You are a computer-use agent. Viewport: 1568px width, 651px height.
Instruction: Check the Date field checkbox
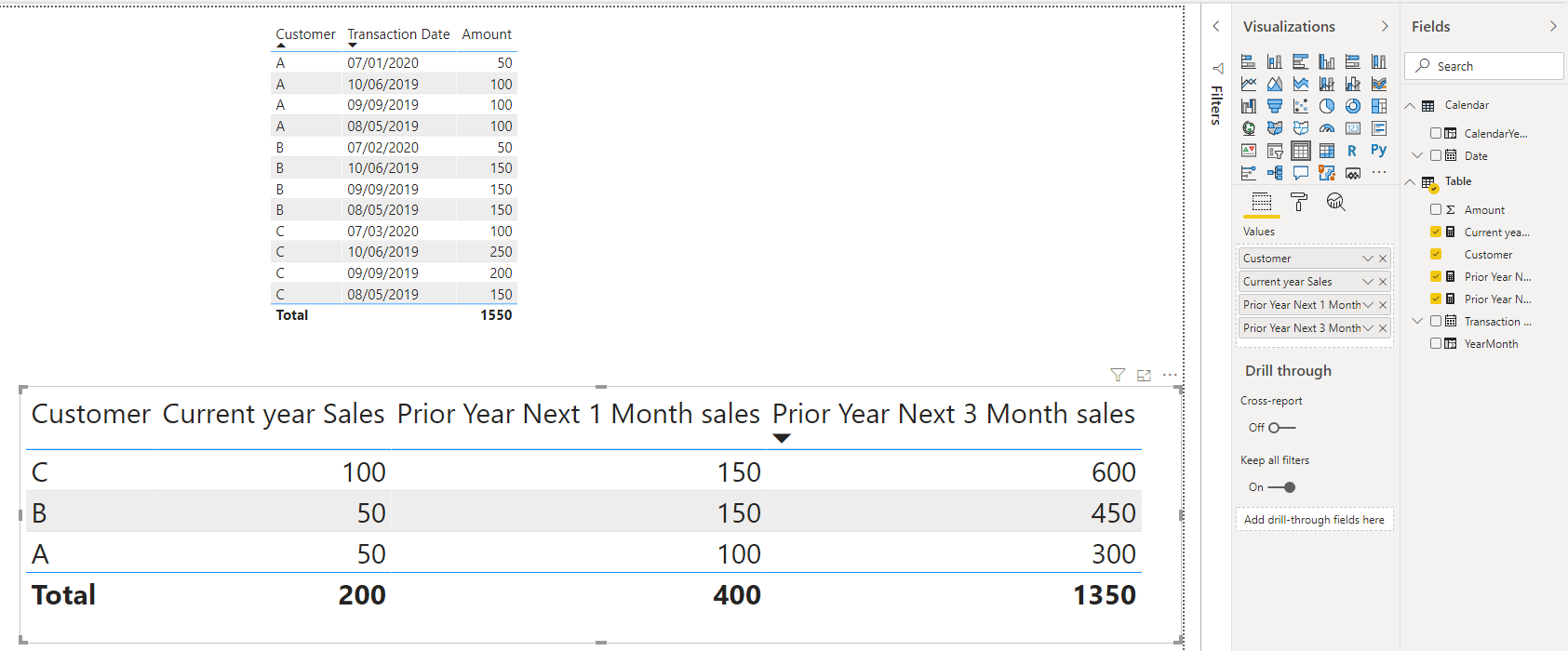click(x=1436, y=155)
